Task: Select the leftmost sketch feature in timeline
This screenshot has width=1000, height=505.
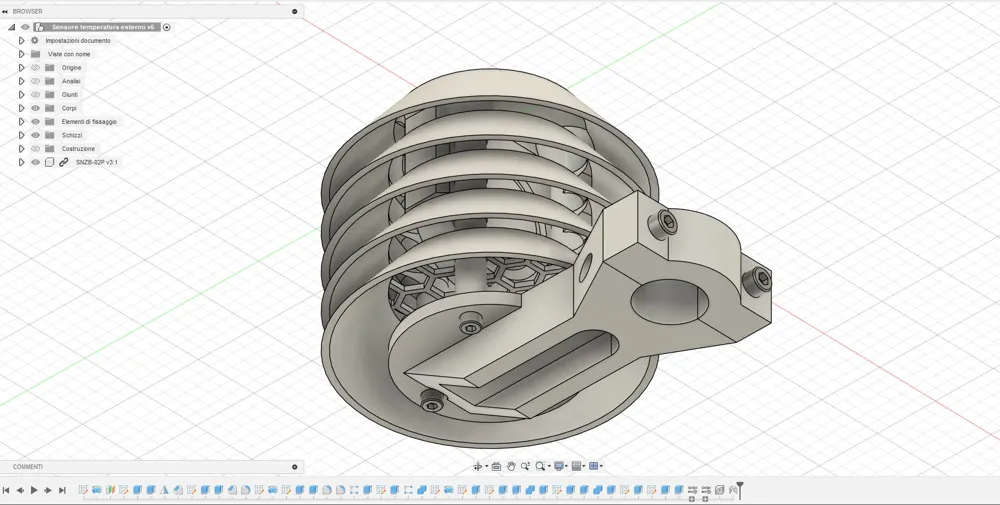Action: click(x=83, y=490)
